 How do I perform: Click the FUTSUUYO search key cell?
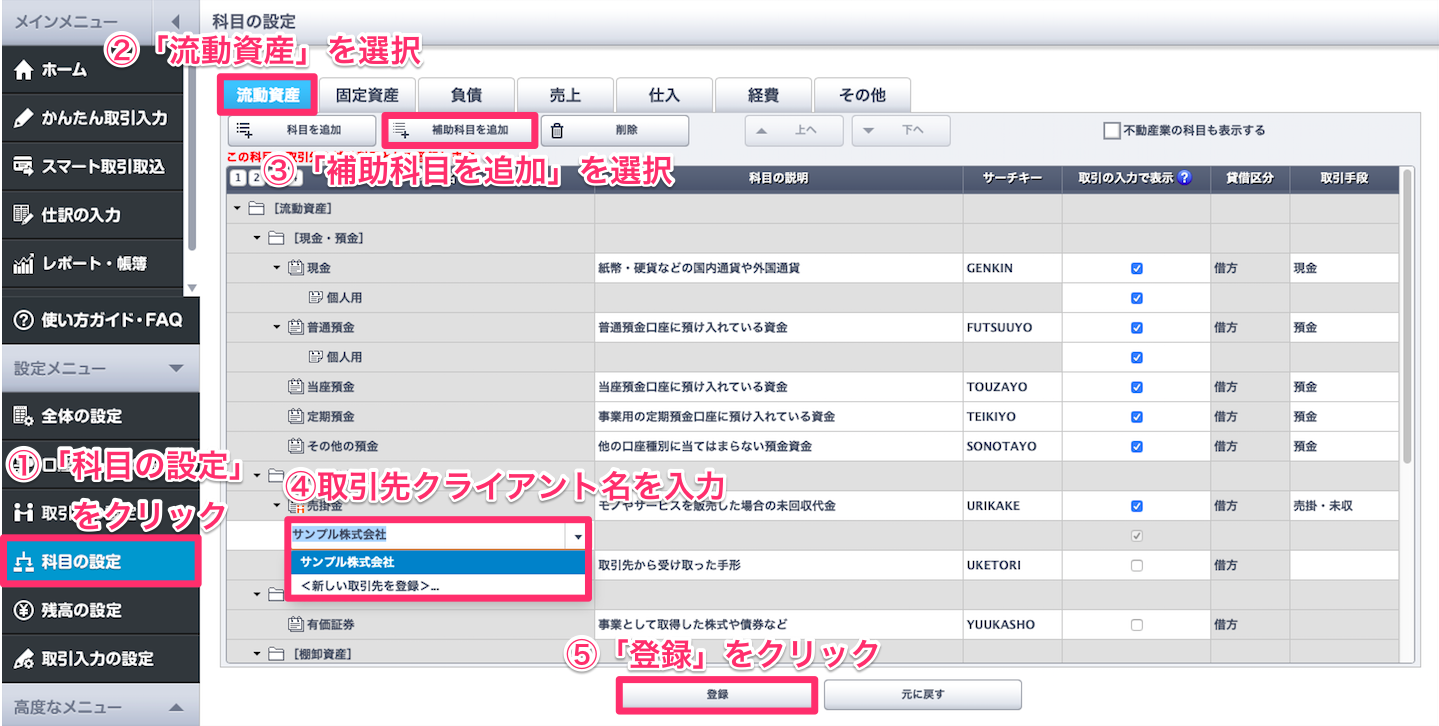click(1013, 328)
